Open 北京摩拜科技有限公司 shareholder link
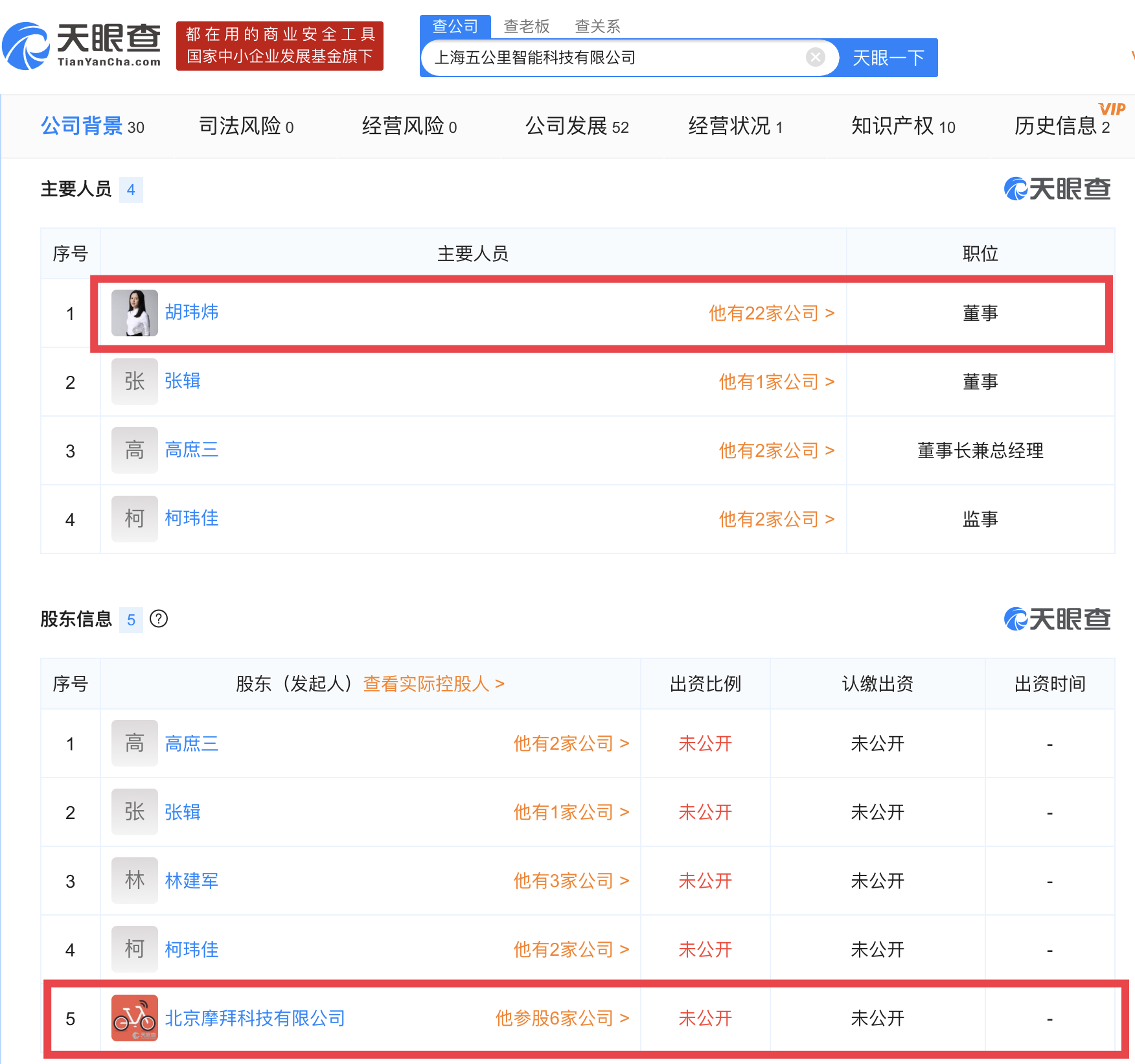The image size is (1135, 1064). 255,1019
